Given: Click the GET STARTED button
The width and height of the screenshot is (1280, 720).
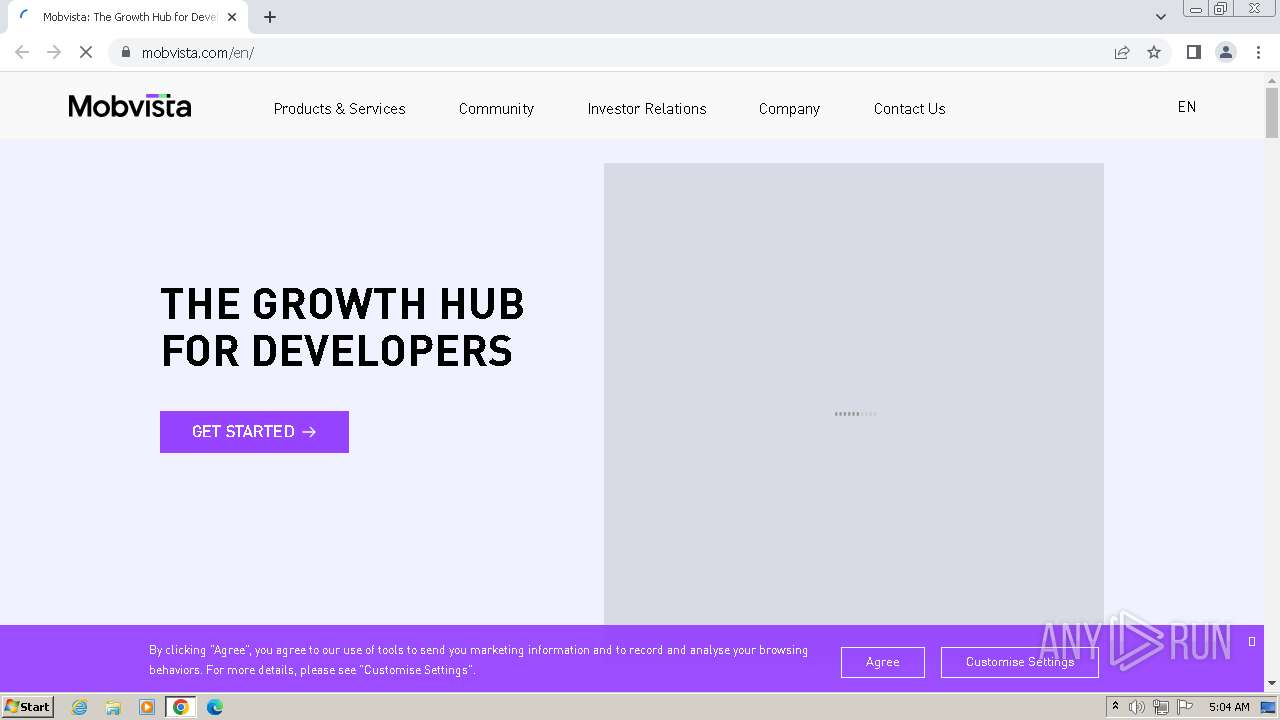Looking at the screenshot, I should [254, 432].
